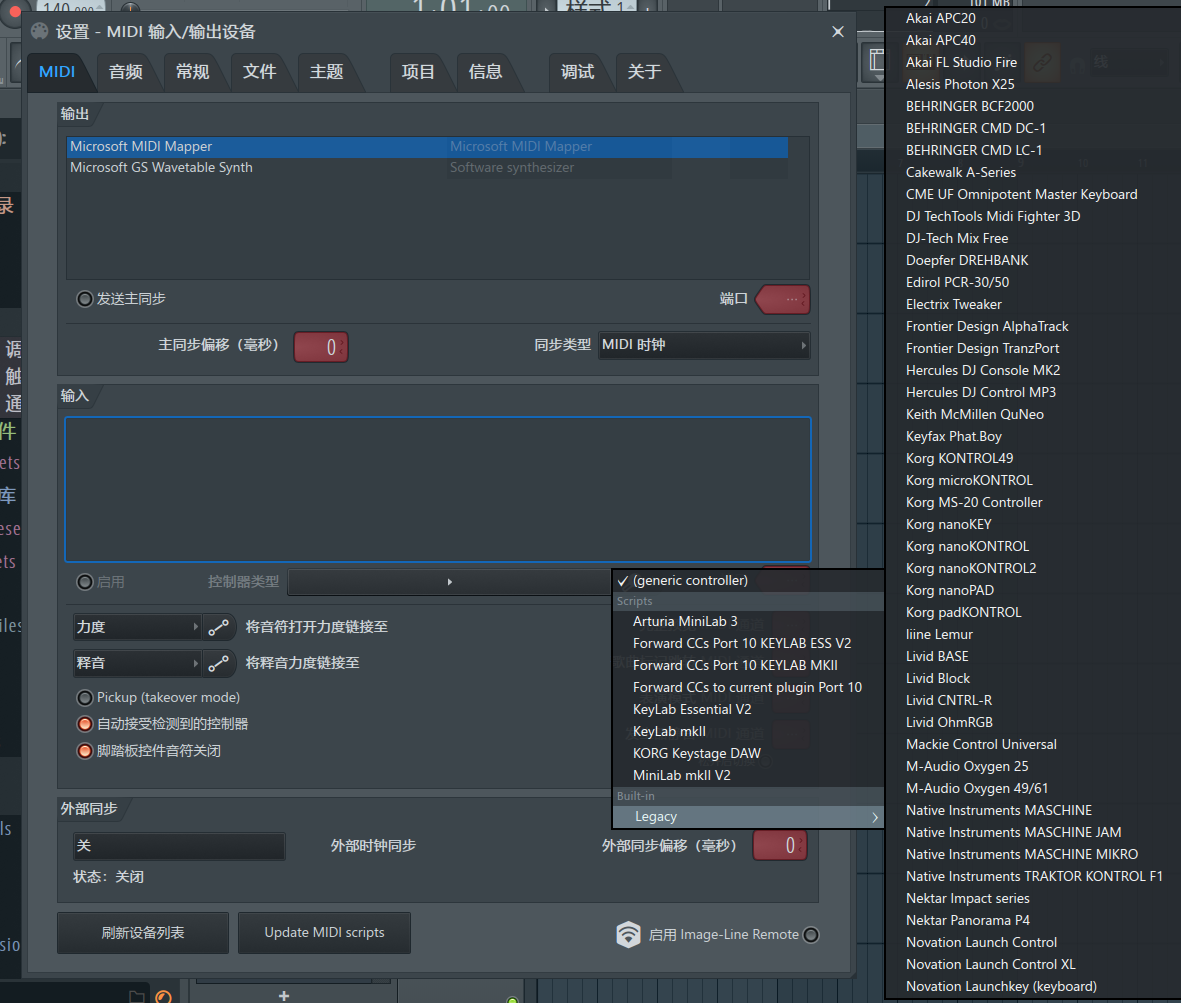
Task: Select Microsoft GS Wavetable Synth output
Action: [427, 168]
